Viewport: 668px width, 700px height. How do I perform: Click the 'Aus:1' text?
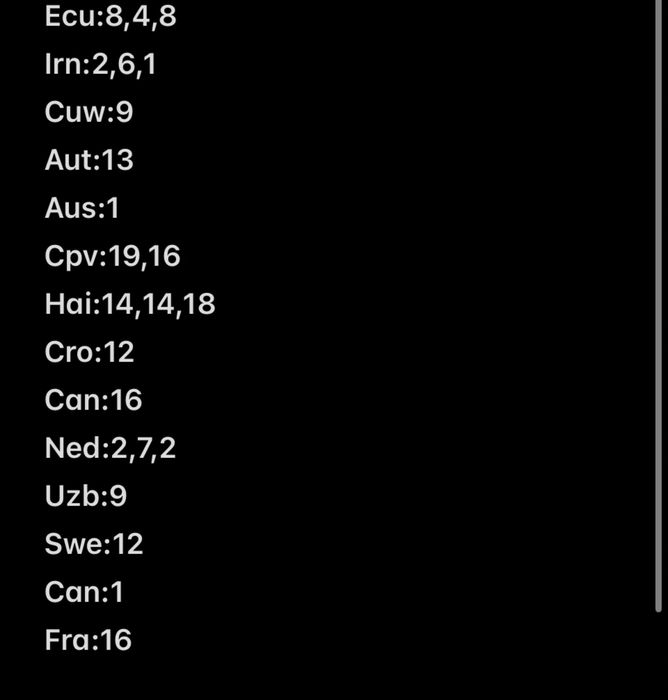coord(82,208)
